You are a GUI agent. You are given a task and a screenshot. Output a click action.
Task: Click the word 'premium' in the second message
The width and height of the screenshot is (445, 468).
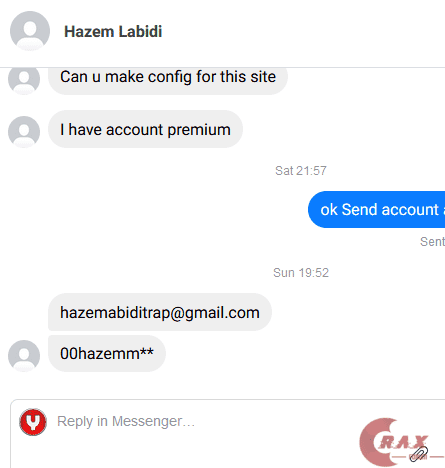coord(199,130)
